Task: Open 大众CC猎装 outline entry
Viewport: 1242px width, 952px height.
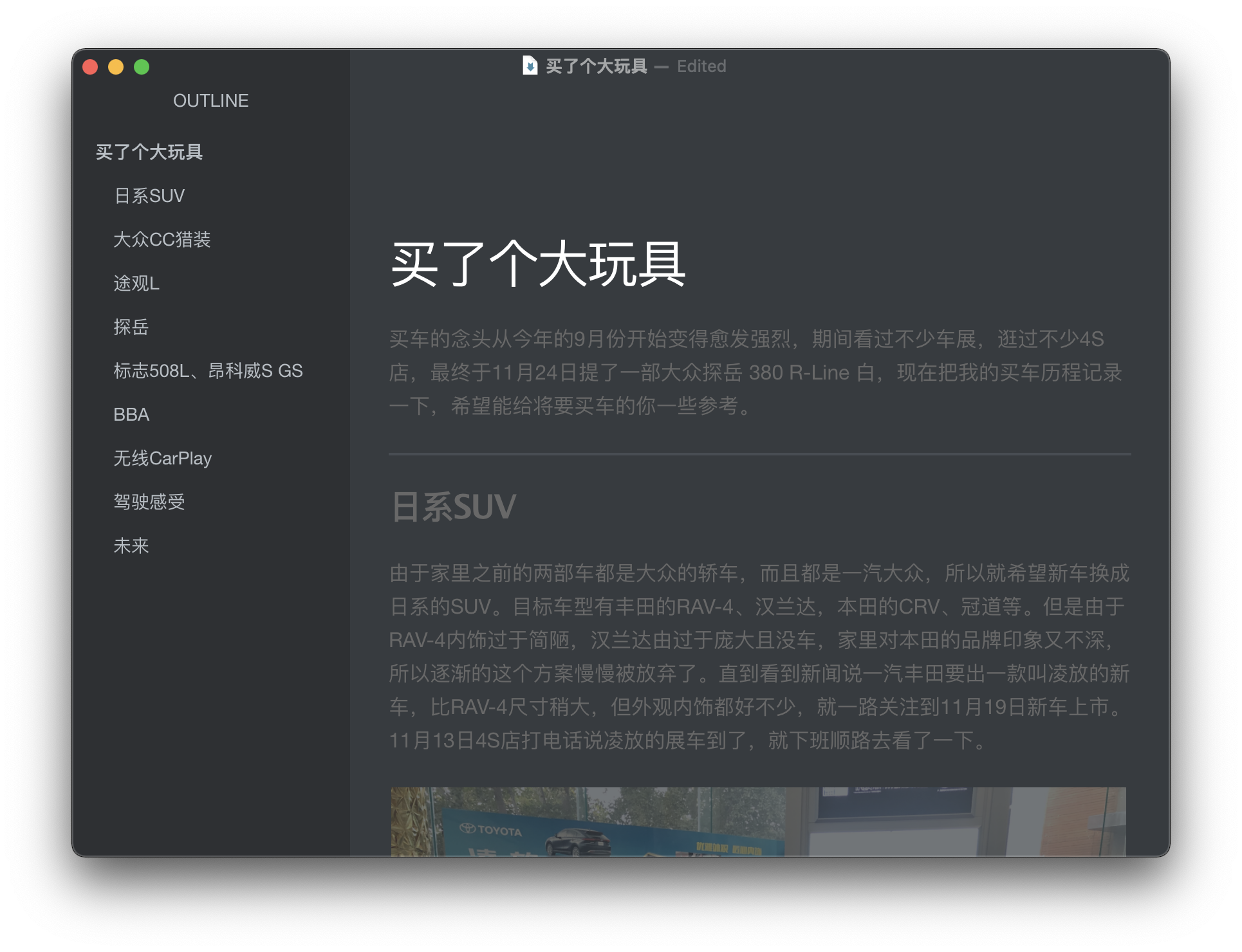Action: pos(162,240)
